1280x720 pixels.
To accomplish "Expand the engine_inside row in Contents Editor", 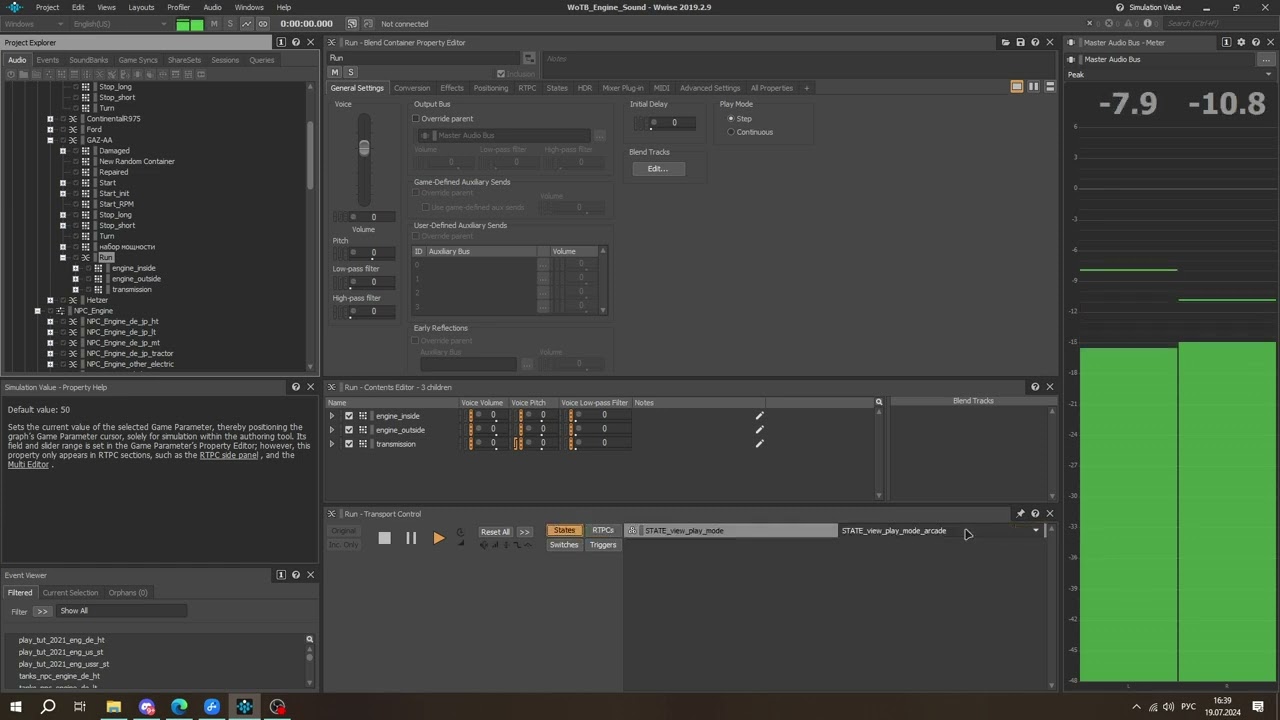I will pyautogui.click(x=332, y=416).
